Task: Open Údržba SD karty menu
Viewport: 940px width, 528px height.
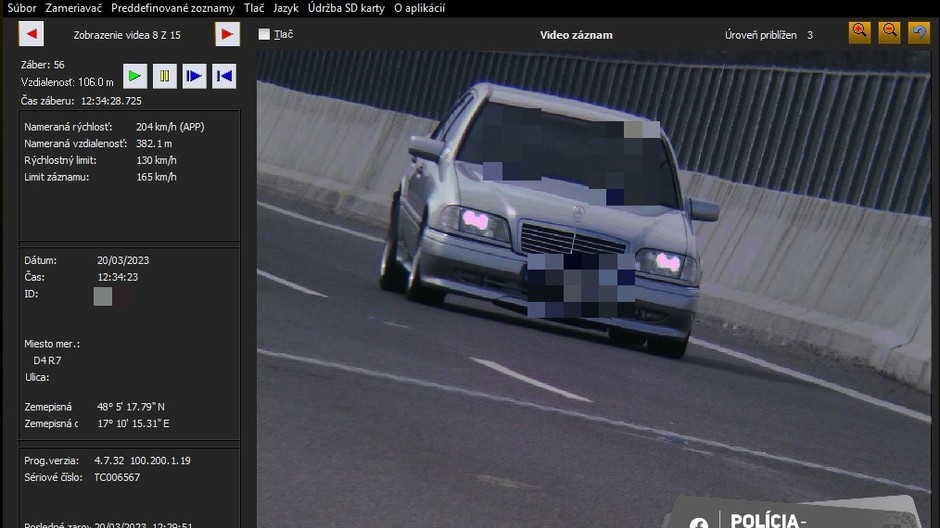Action: click(346, 8)
